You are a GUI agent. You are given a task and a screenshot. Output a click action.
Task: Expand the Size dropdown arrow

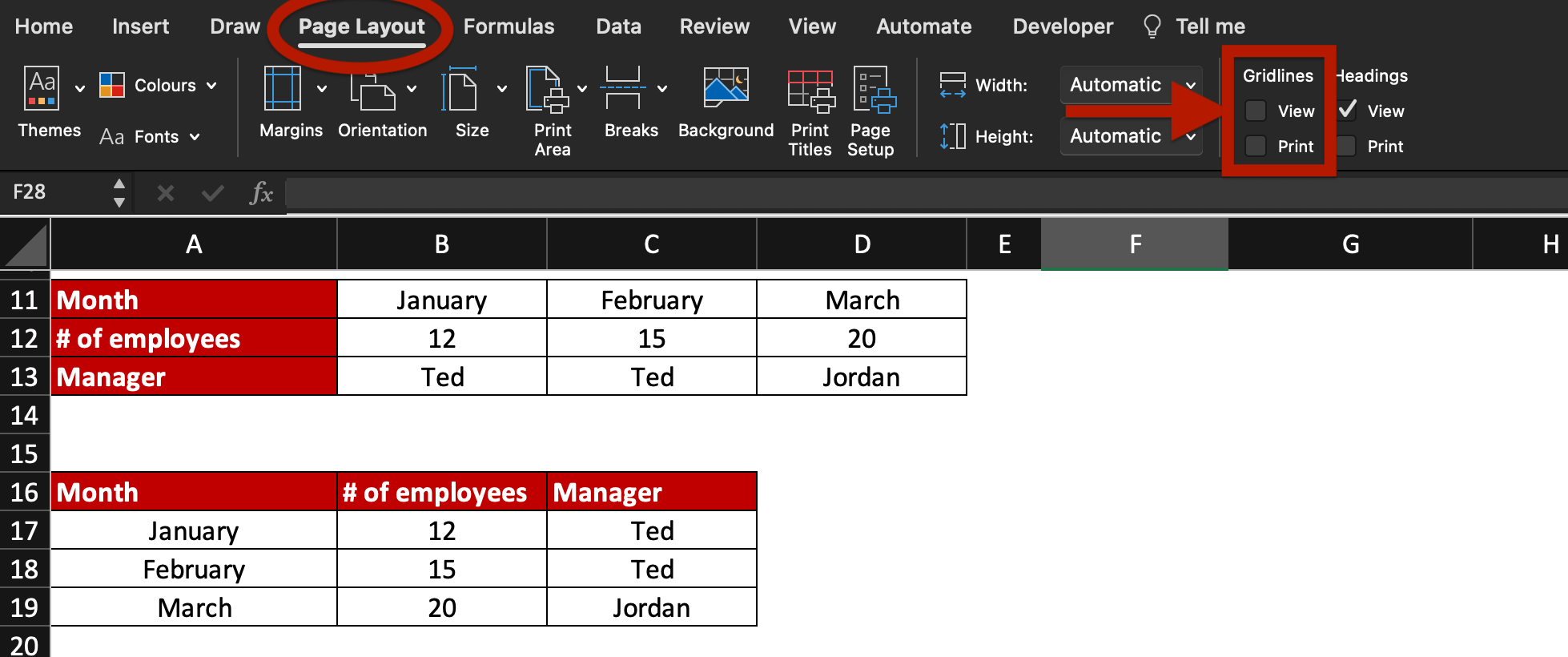(502, 88)
